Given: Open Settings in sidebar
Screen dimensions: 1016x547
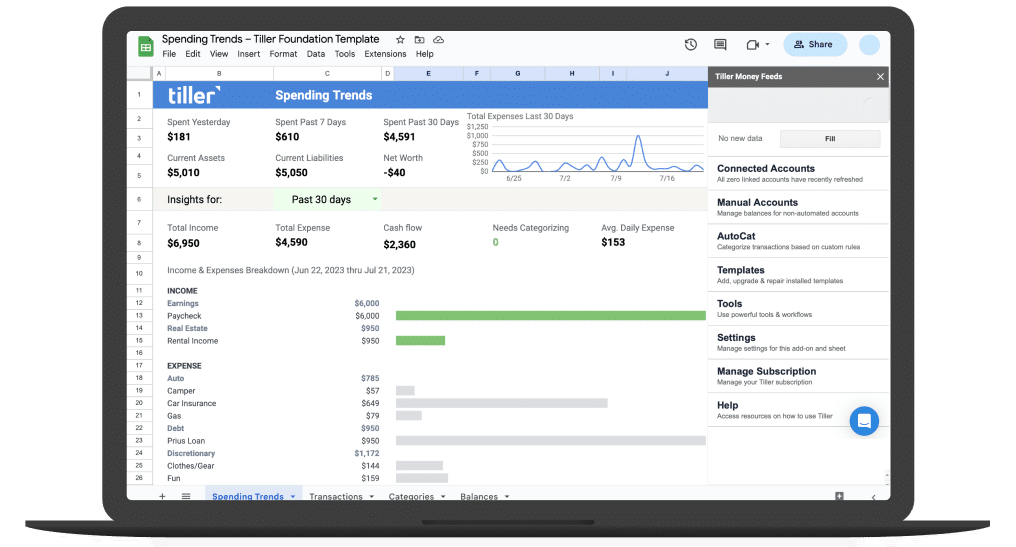Looking at the screenshot, I should point(798,342).
